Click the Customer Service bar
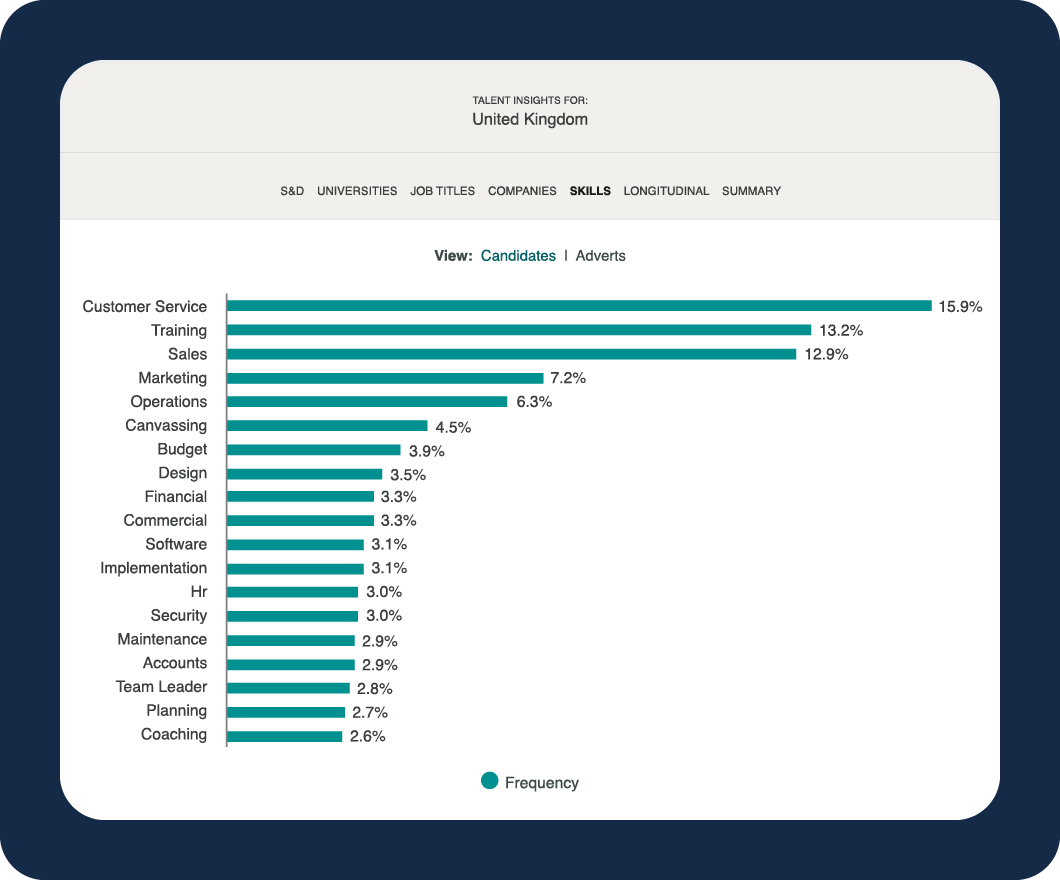The width and height of the screenshot is (1060, 880). [x=579, y=306]
